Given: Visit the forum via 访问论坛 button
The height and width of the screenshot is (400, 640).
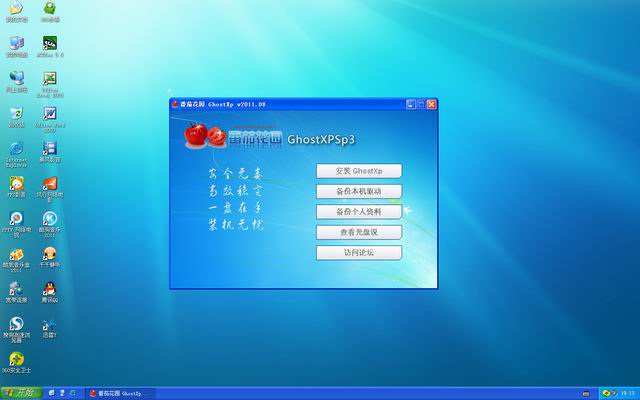Looking at the screenshot, I should click(x=359, y=253).
